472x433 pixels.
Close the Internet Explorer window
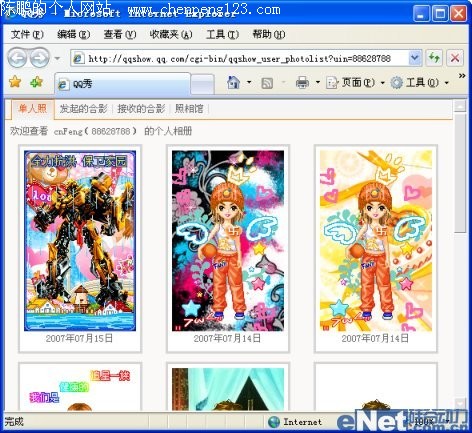458,14
